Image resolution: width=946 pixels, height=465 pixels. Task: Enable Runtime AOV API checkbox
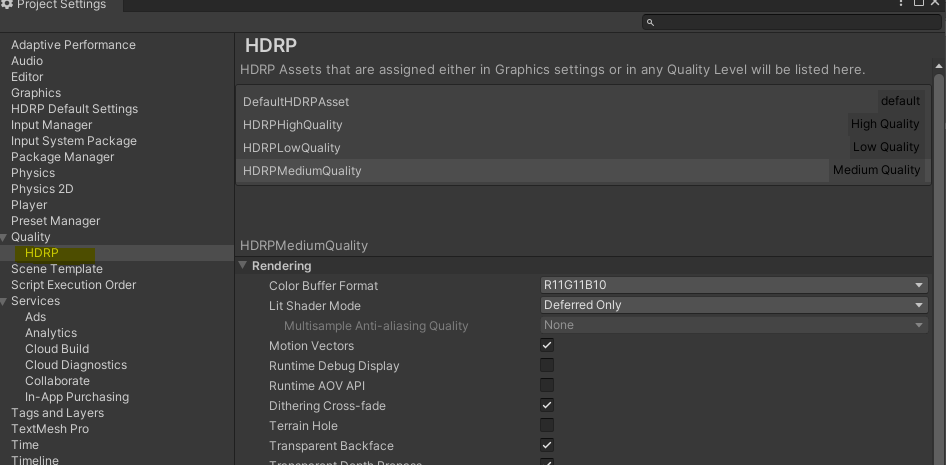(x=547, y=385)
